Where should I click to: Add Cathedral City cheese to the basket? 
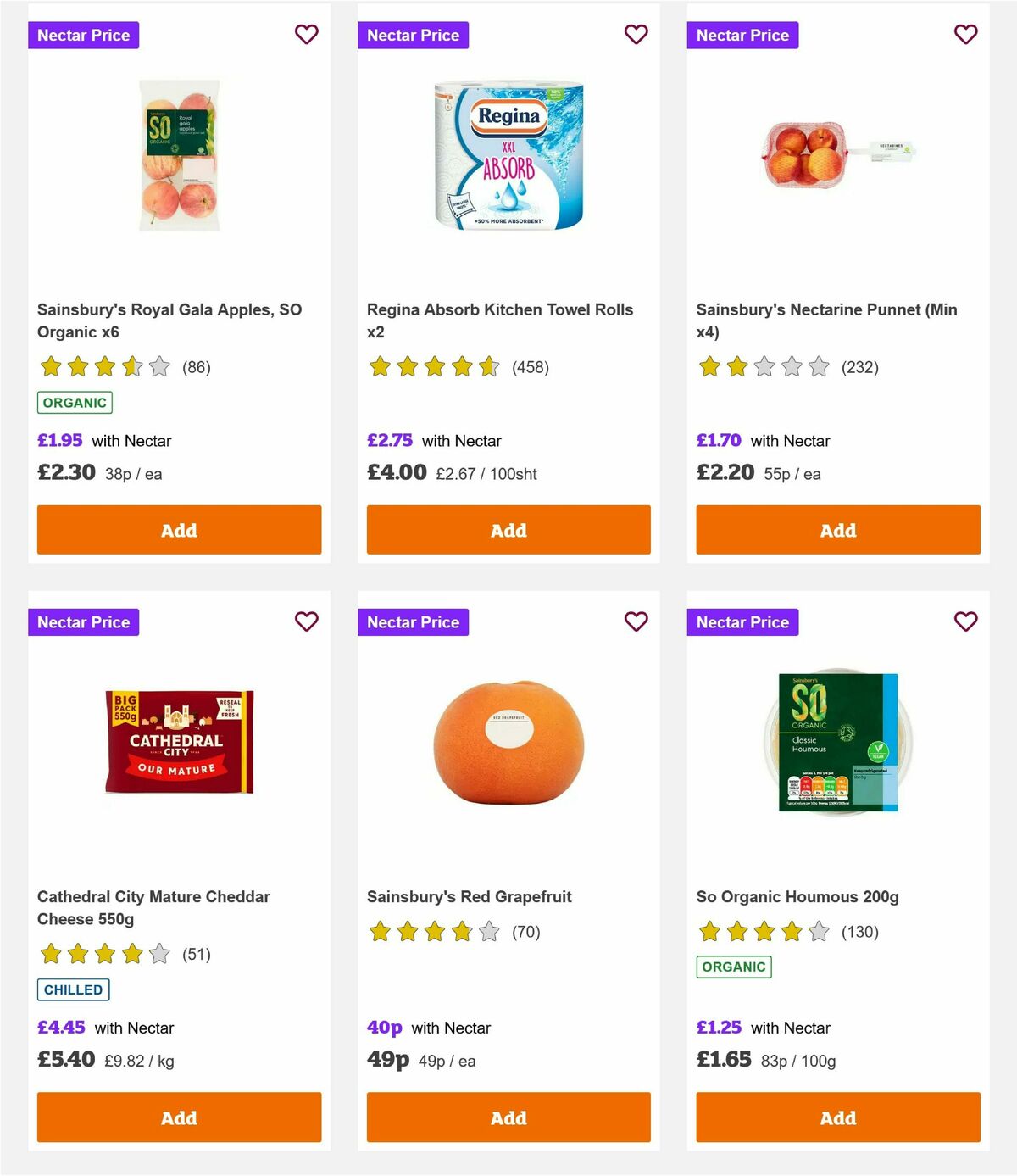tap(179, 1117)
